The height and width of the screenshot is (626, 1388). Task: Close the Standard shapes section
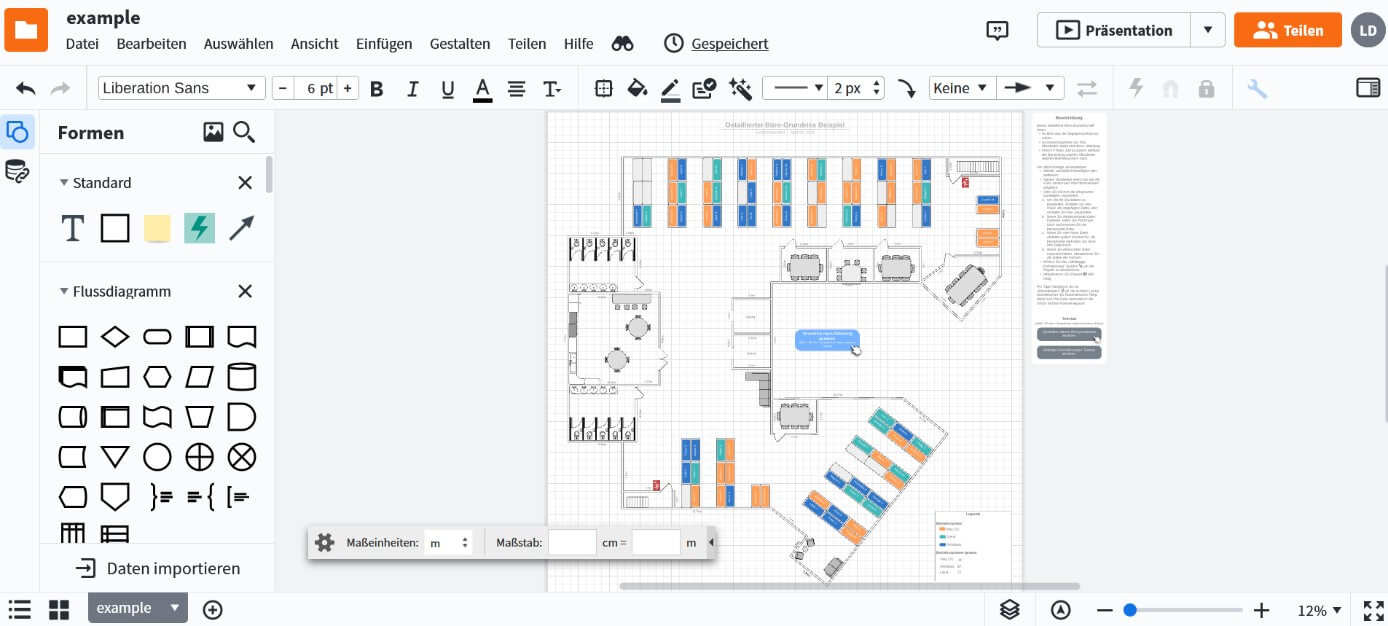pos(245,183)
